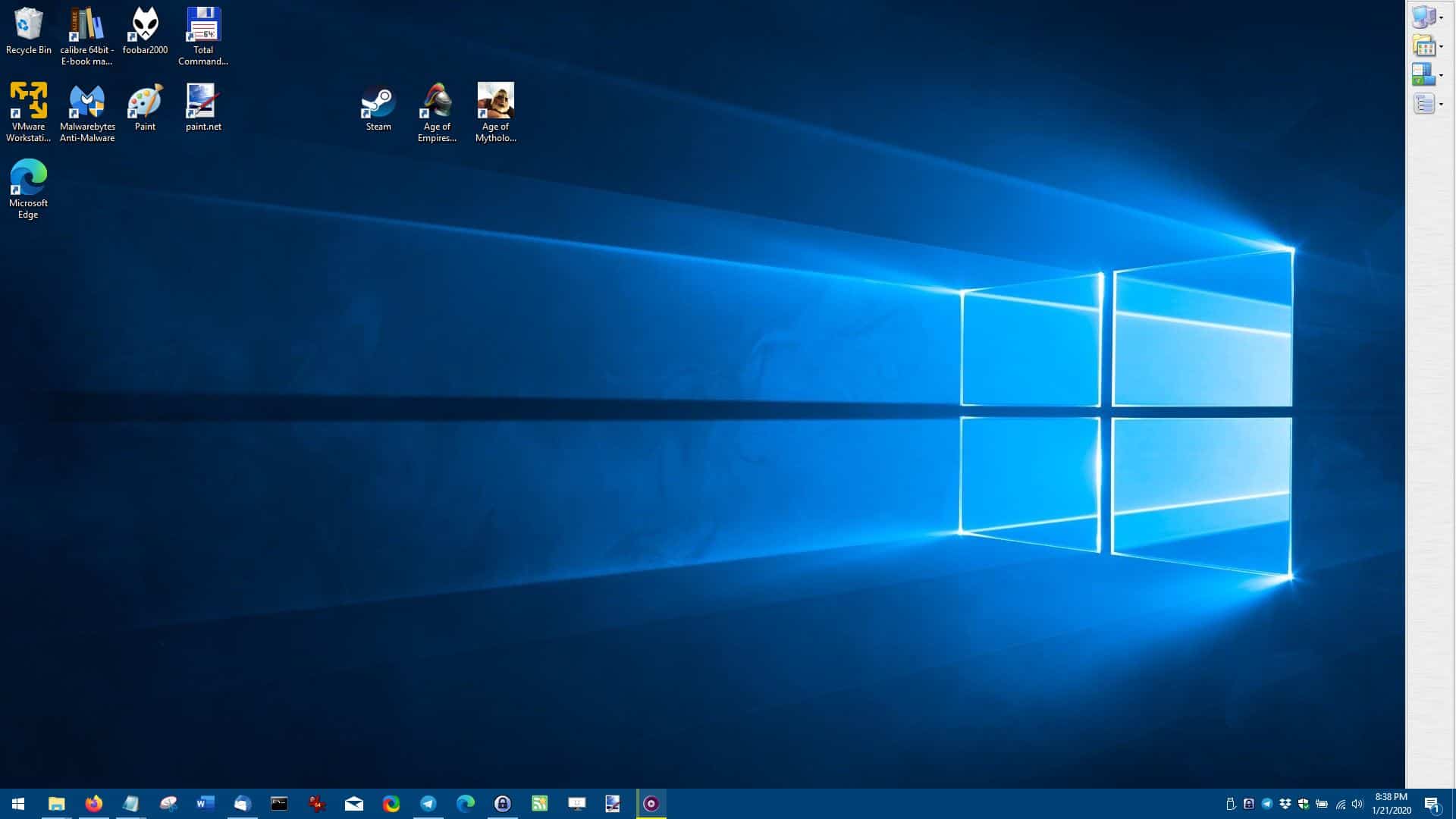Launch Google Chrome from the taskbar
The image size is (1456, 819).
(x=391, y=804)
